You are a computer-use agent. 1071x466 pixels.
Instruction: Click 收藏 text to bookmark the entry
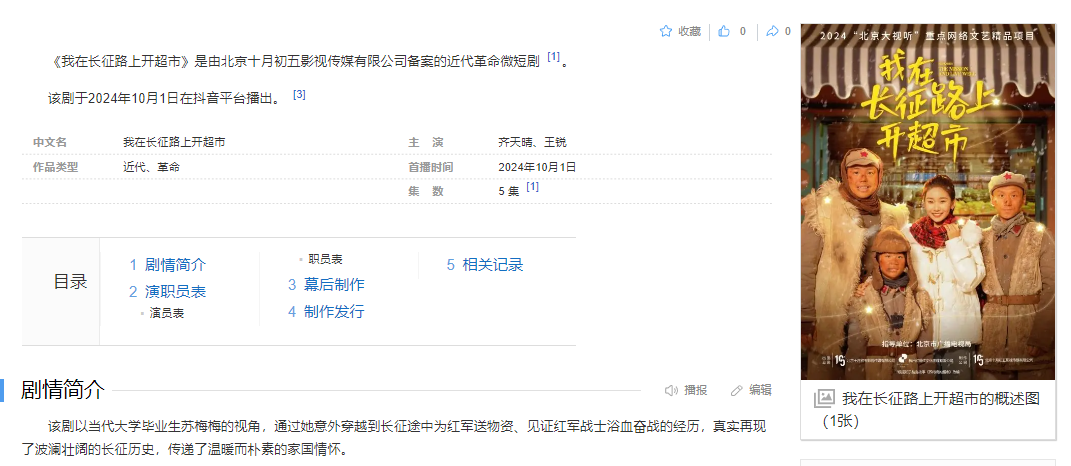tap(690, 31)
